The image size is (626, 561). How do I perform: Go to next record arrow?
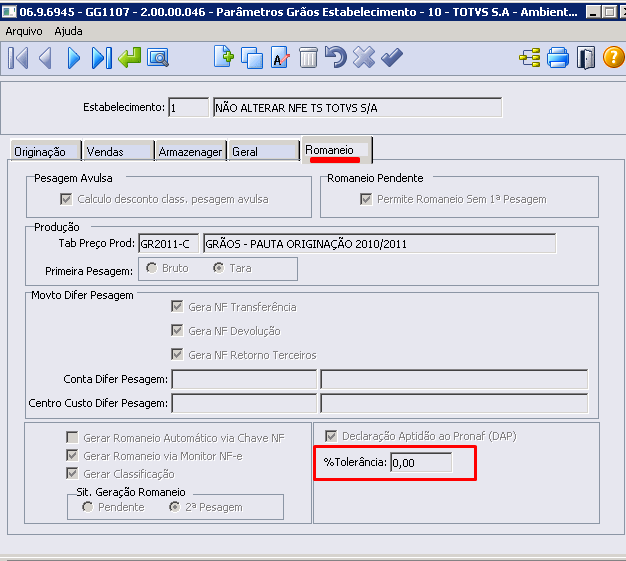pyautogui.click(x=73, y=58)
